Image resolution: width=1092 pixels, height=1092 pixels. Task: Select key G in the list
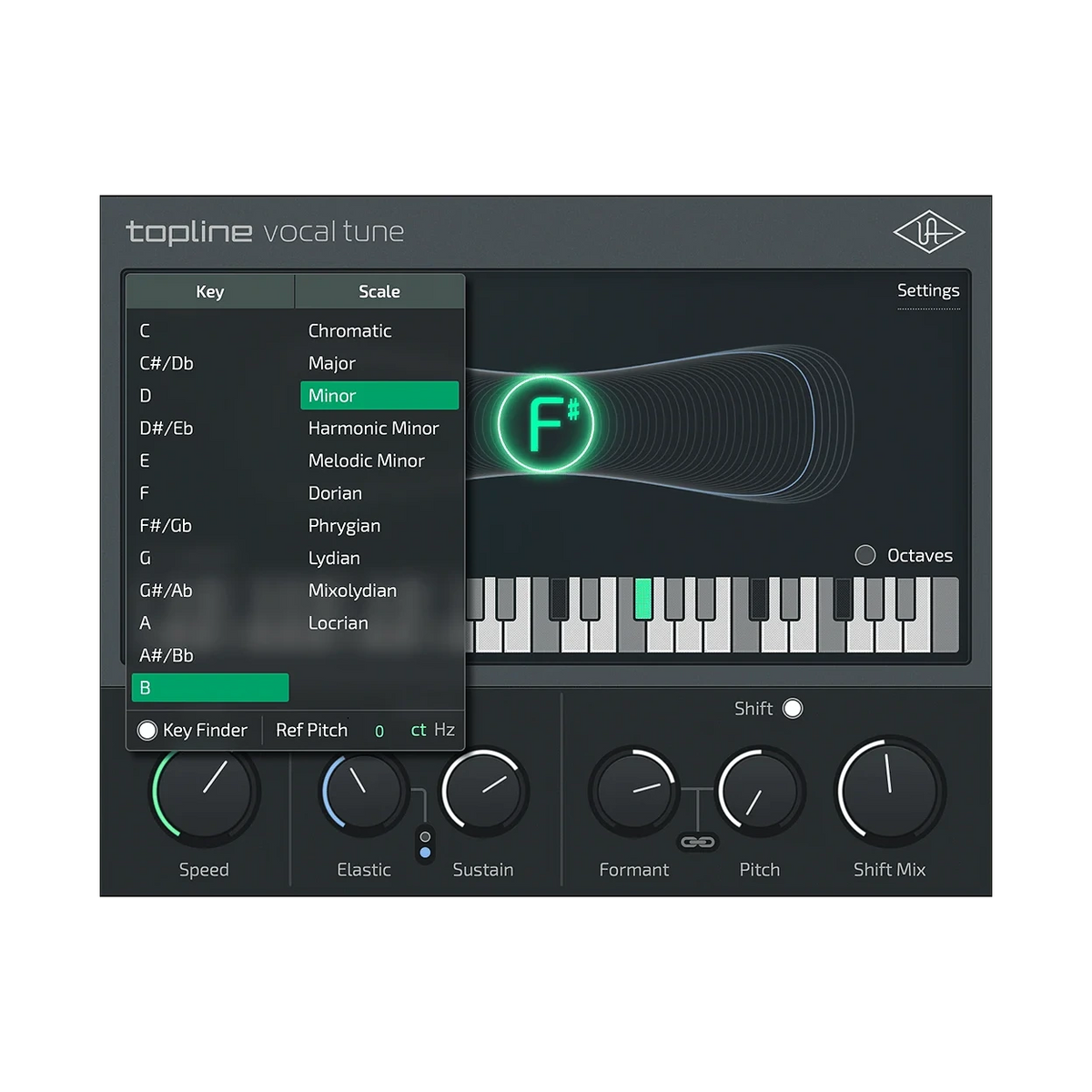click(210, 558)
